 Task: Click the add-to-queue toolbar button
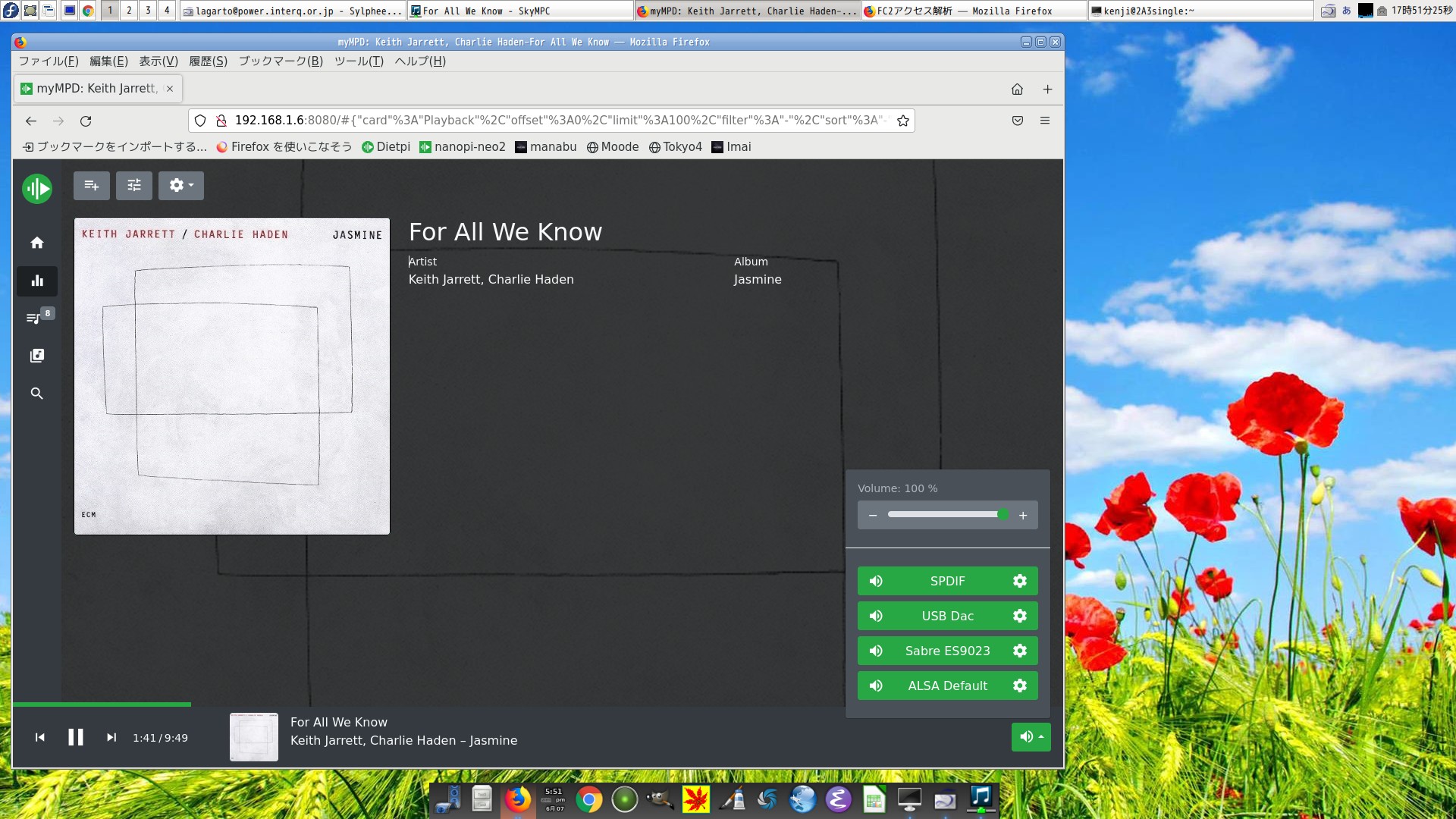92,186
